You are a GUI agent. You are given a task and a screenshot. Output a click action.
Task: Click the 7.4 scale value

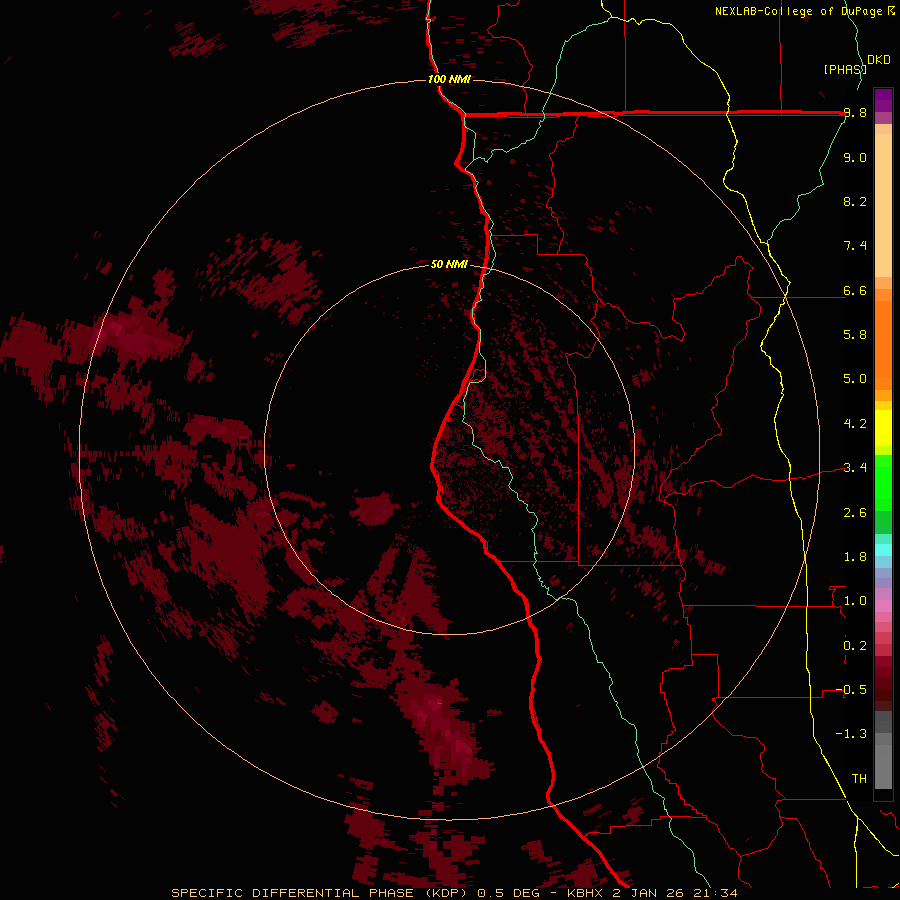pos(855,246)
